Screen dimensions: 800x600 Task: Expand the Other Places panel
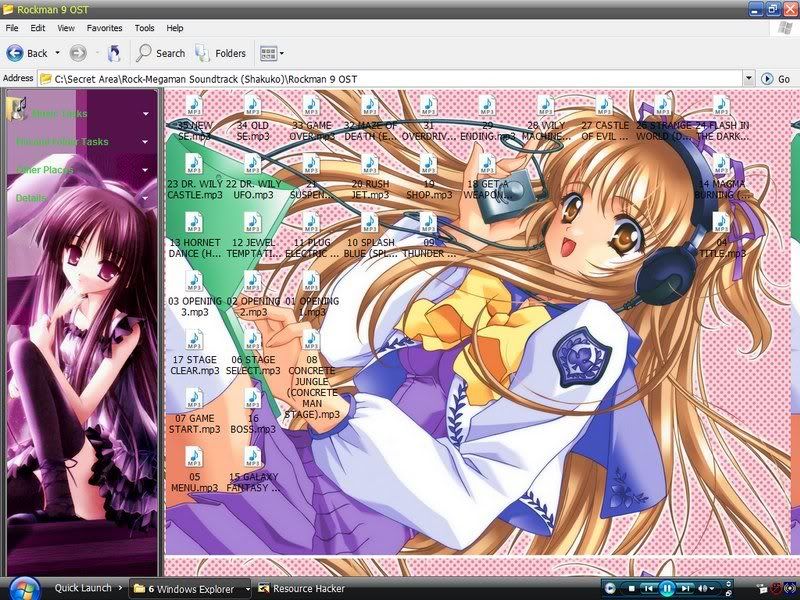[x=145, y=170]
